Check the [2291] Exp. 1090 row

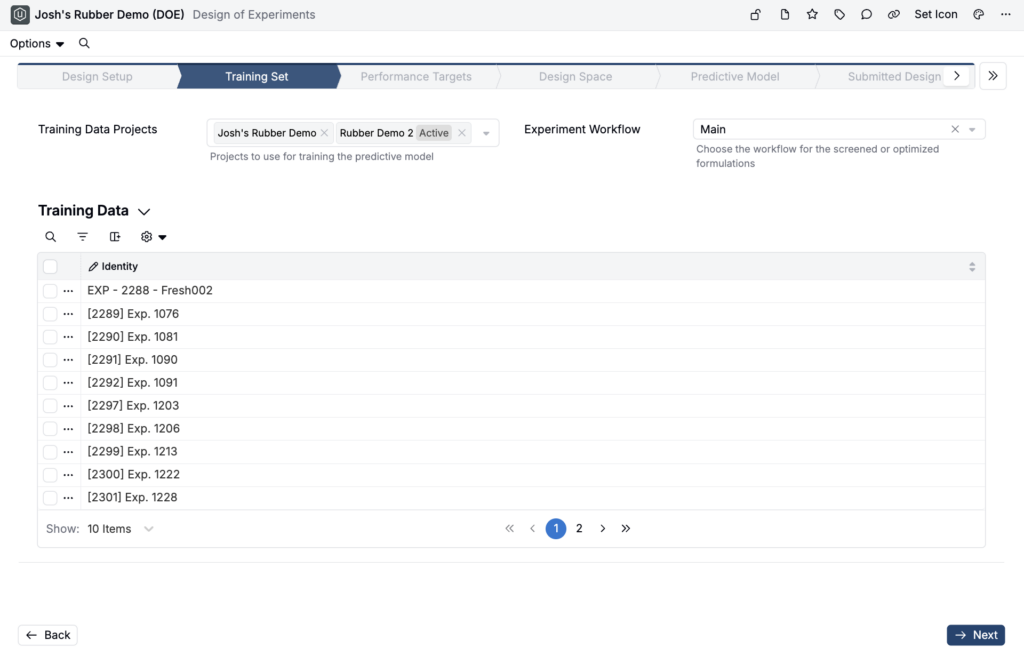click(50, 359)
